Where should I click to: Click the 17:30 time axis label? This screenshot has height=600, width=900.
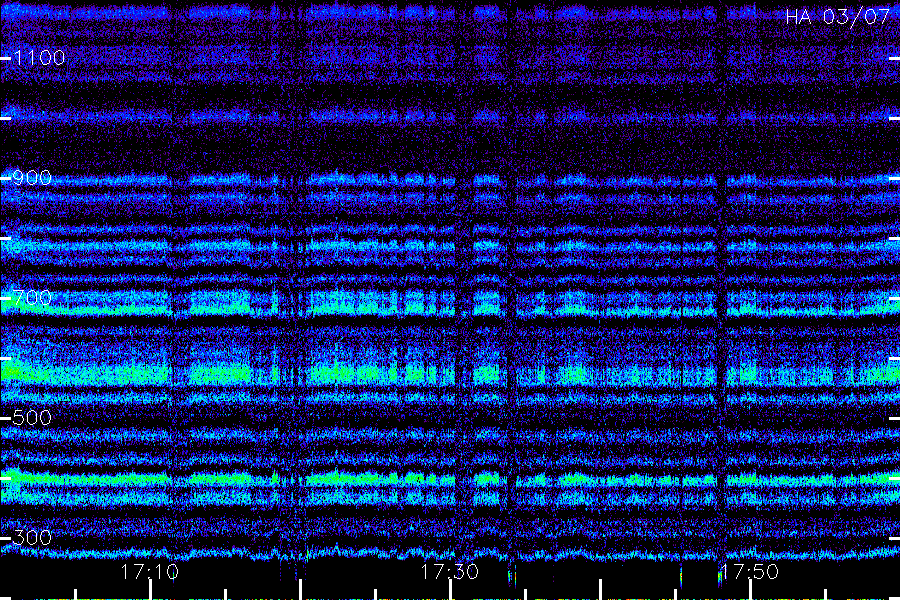click(449, 572)
